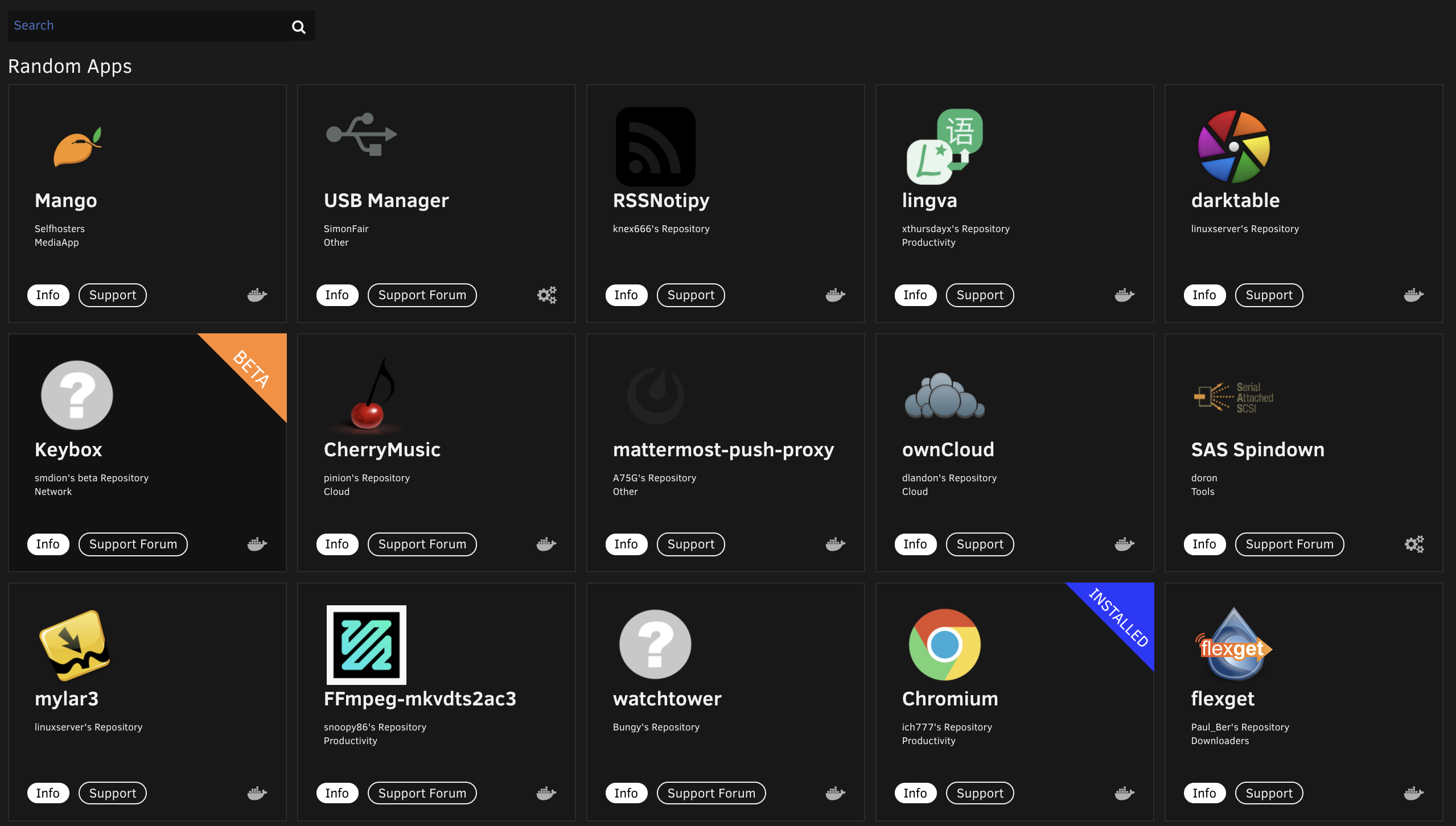The image size is (1456, 826).
Task: Click plugin gears icon on SAS Spindown card
Action: click(1414, 544)
